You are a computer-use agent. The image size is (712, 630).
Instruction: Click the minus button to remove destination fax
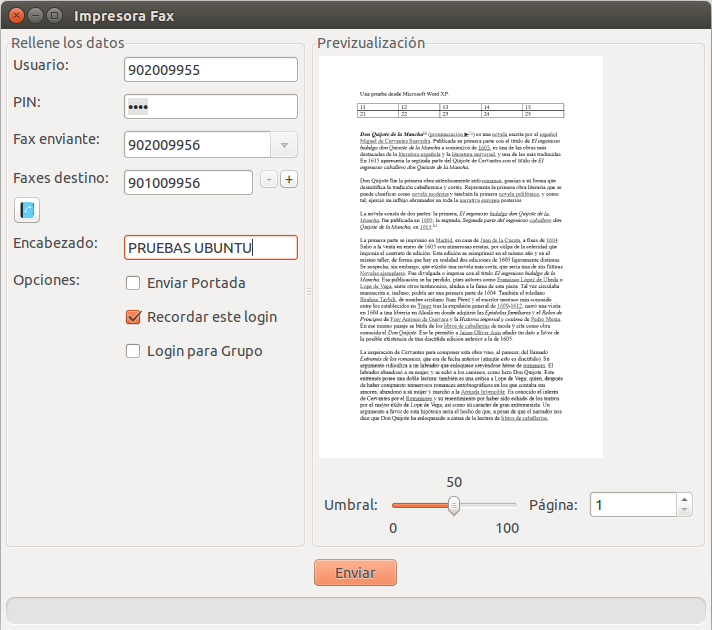click(268, 180)
